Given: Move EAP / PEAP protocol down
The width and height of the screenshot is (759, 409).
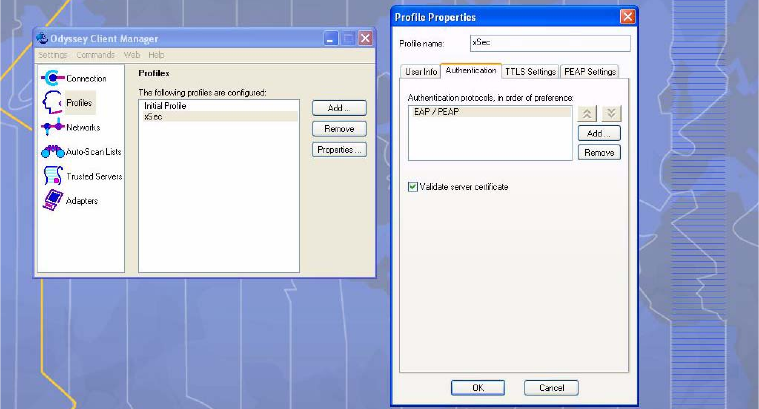Looking at the screenshot, I should click(x=611, y=114).
